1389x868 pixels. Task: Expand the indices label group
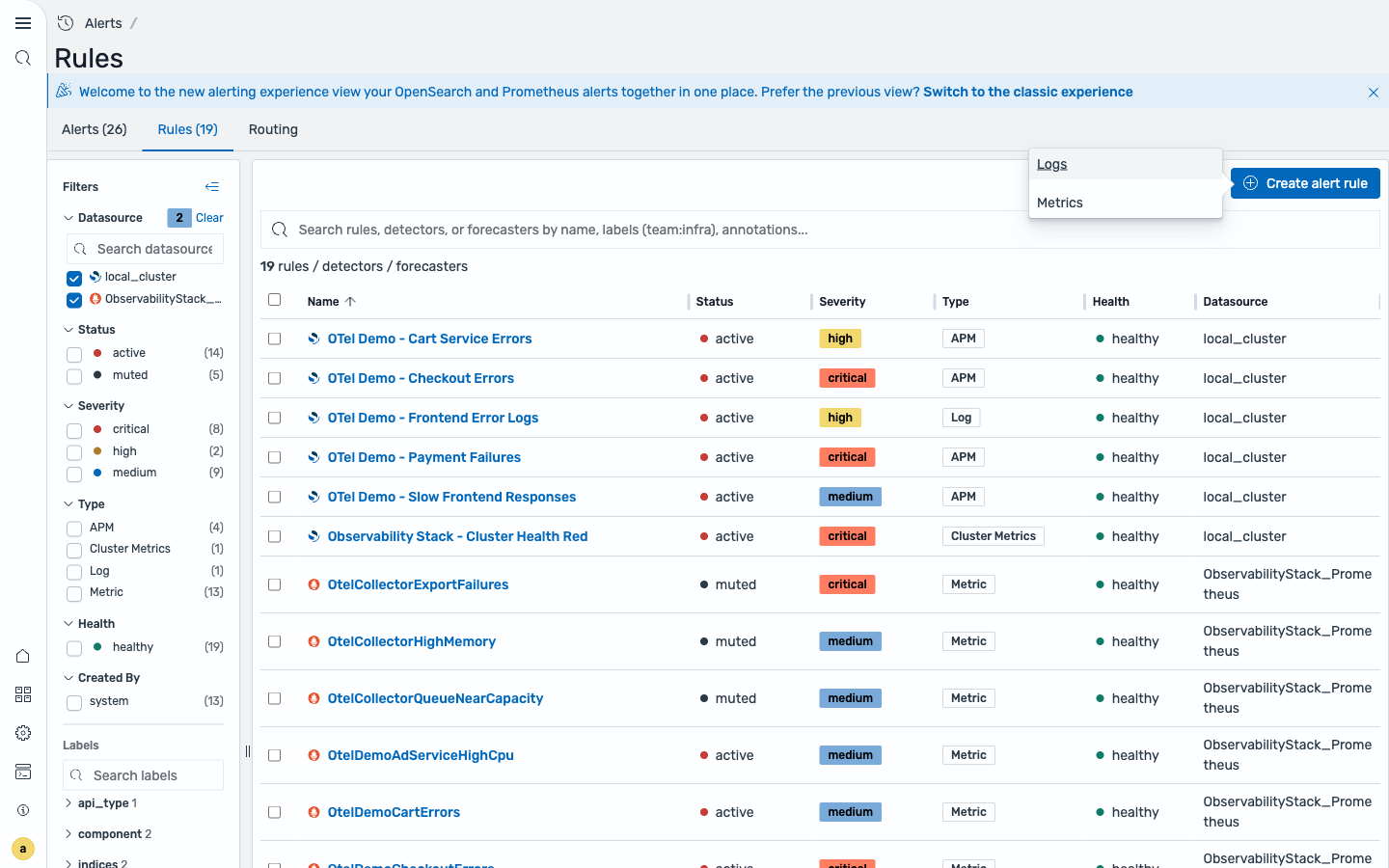pos(68,863)
